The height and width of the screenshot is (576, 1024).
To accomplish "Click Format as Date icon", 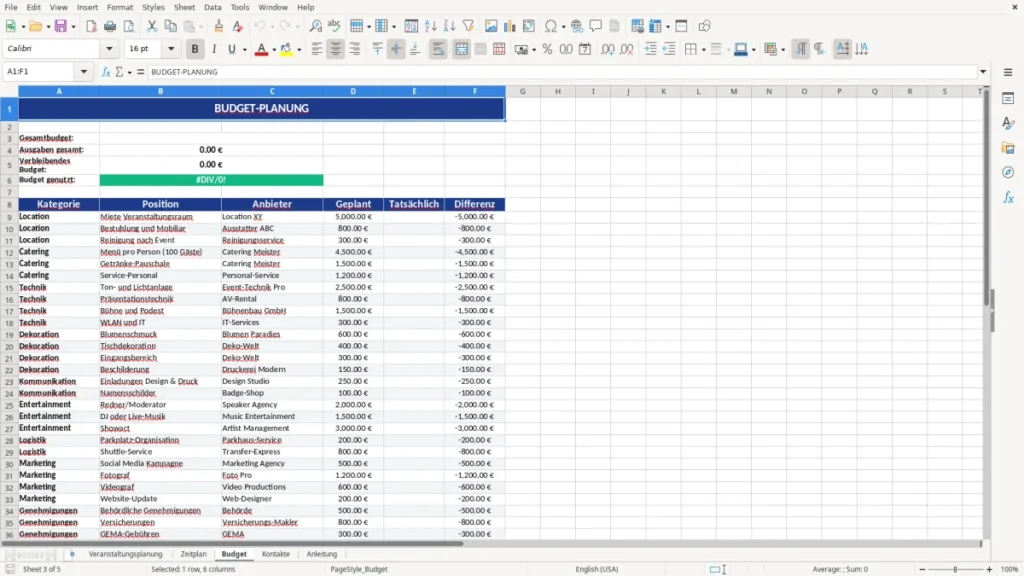I will 585,49.
